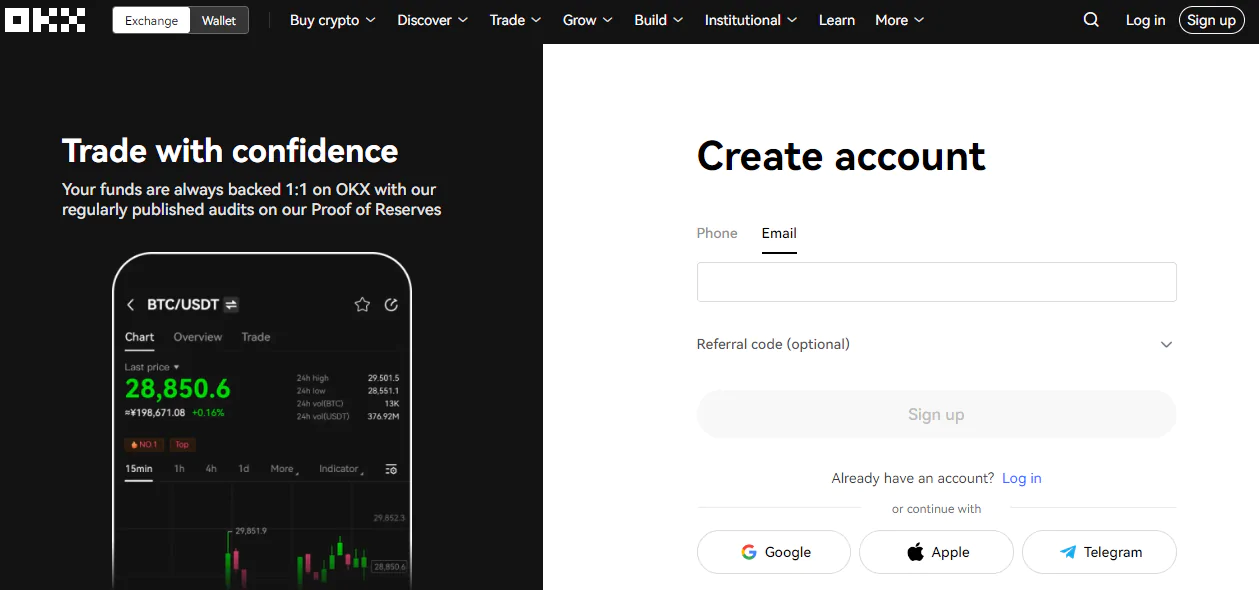Open the Buy crypto dropdown menu

pyautogui.click(x=333, y=20)
